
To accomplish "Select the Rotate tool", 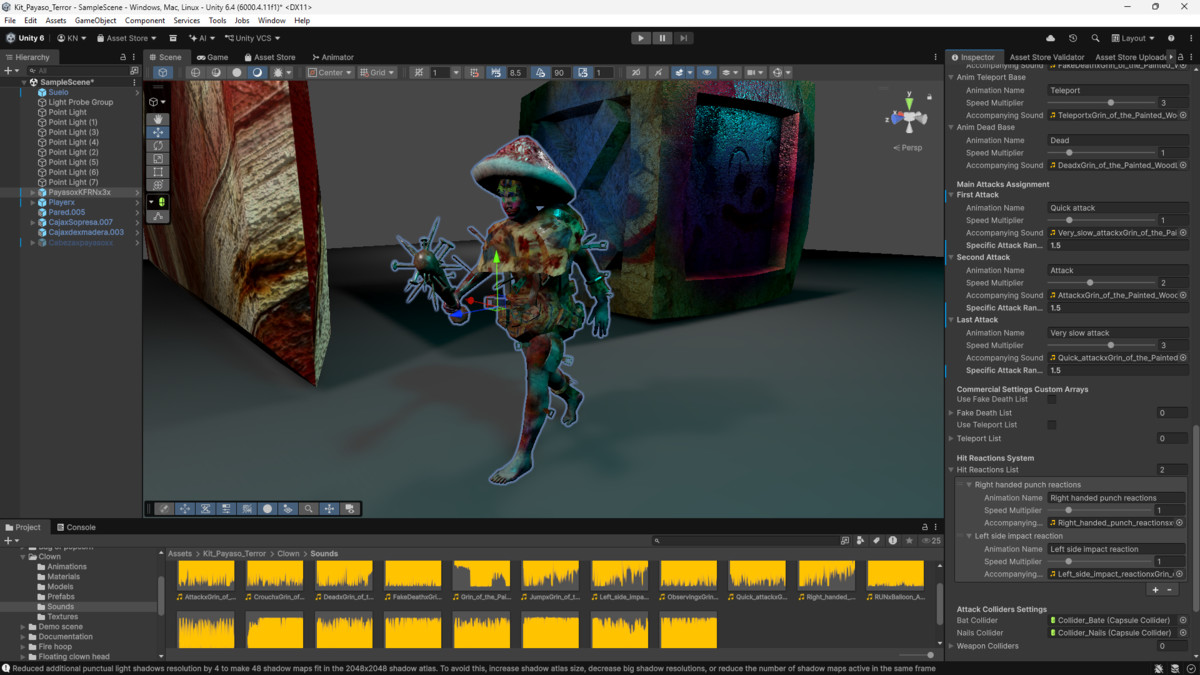I will point(158,146).
